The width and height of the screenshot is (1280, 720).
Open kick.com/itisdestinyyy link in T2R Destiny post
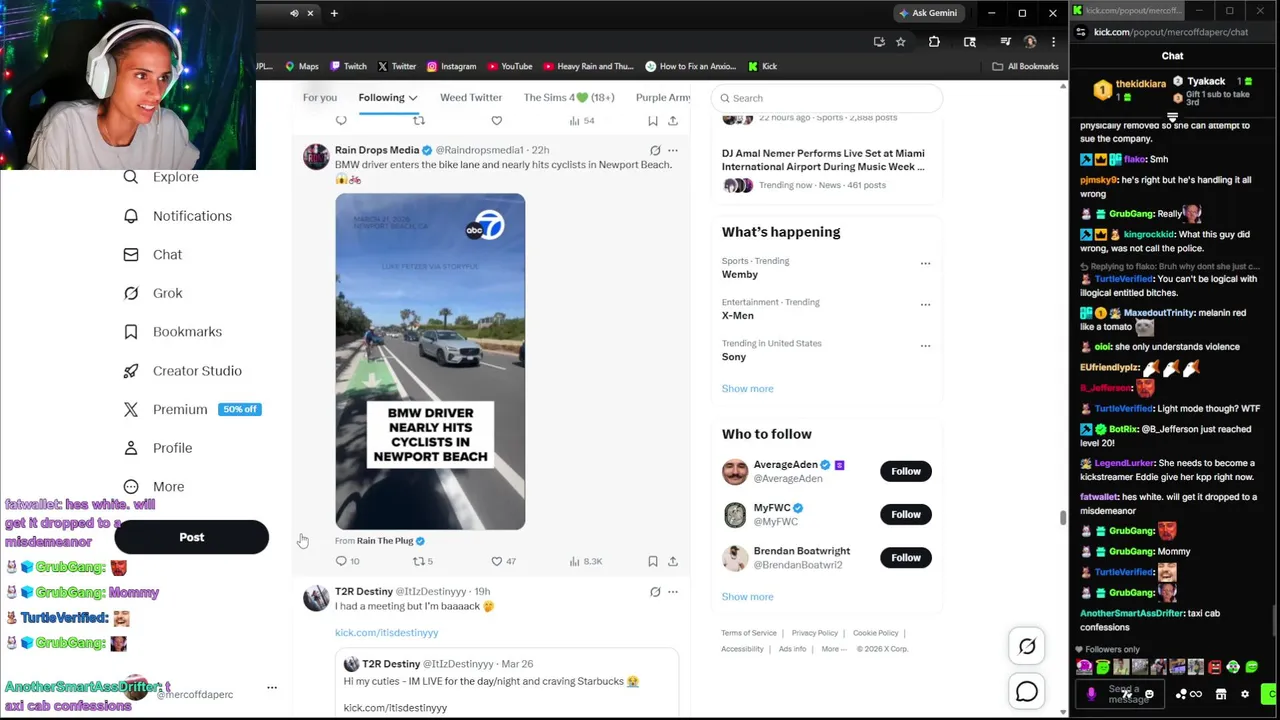point(386,633)
